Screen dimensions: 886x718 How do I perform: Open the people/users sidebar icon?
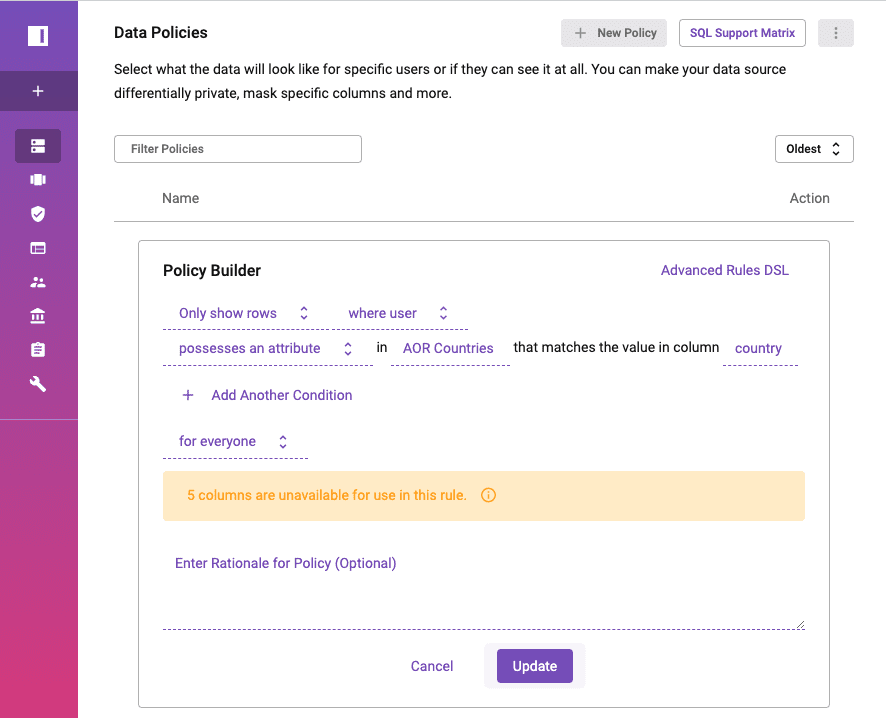38,282
